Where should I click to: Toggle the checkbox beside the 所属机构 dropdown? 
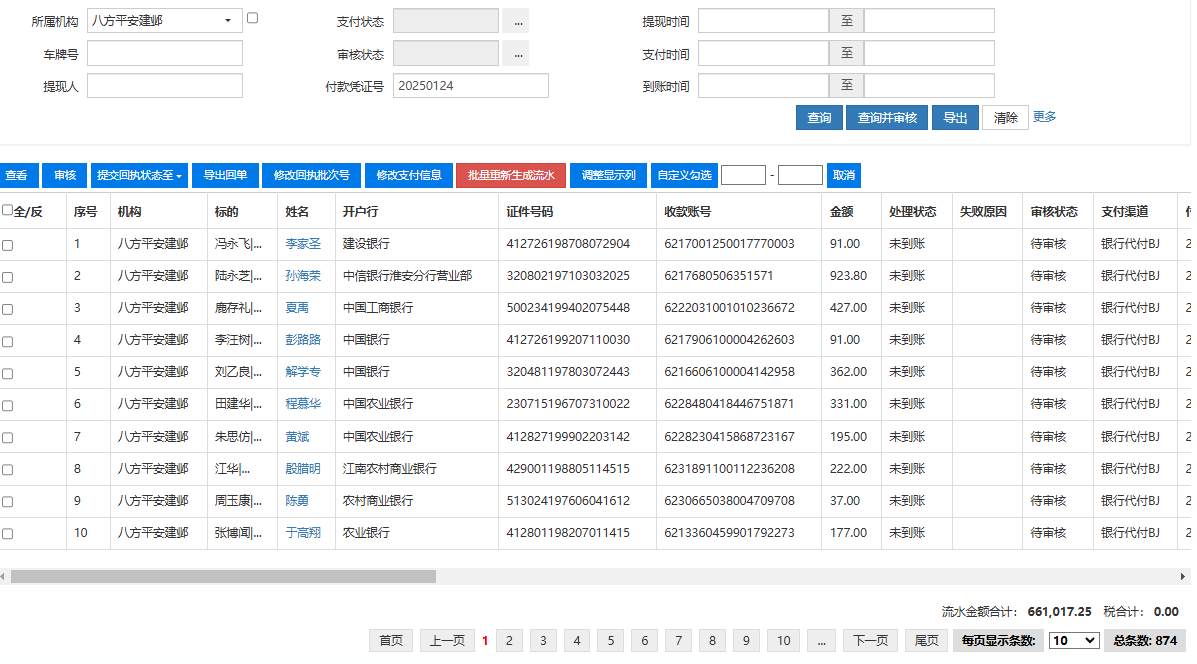(252, 18)
